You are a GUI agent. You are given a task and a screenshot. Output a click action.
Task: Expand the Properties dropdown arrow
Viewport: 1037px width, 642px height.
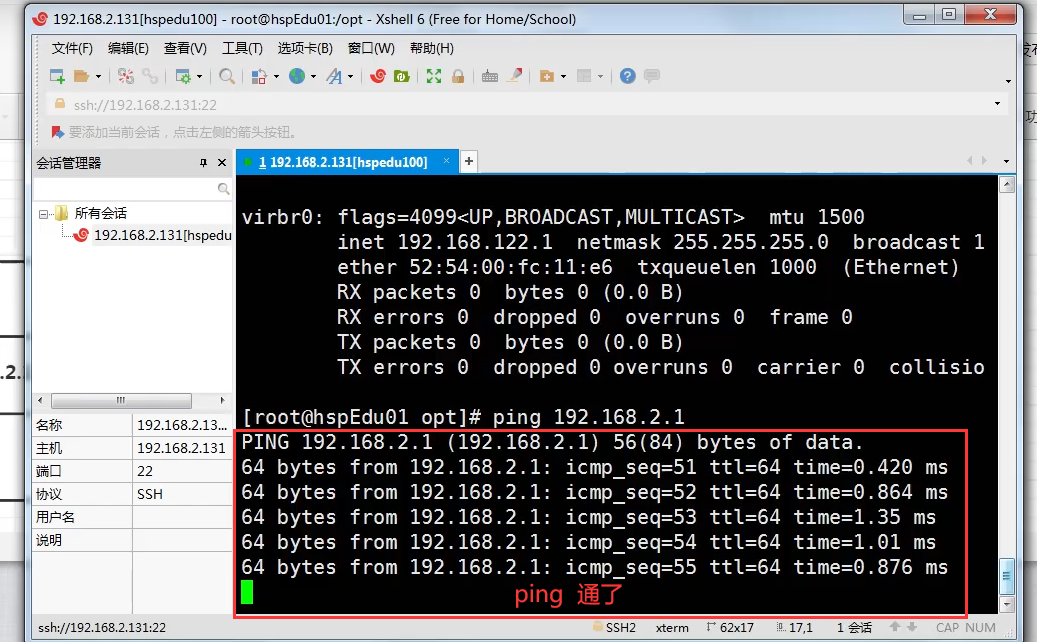pyautogui.click(x=199, y=77)
